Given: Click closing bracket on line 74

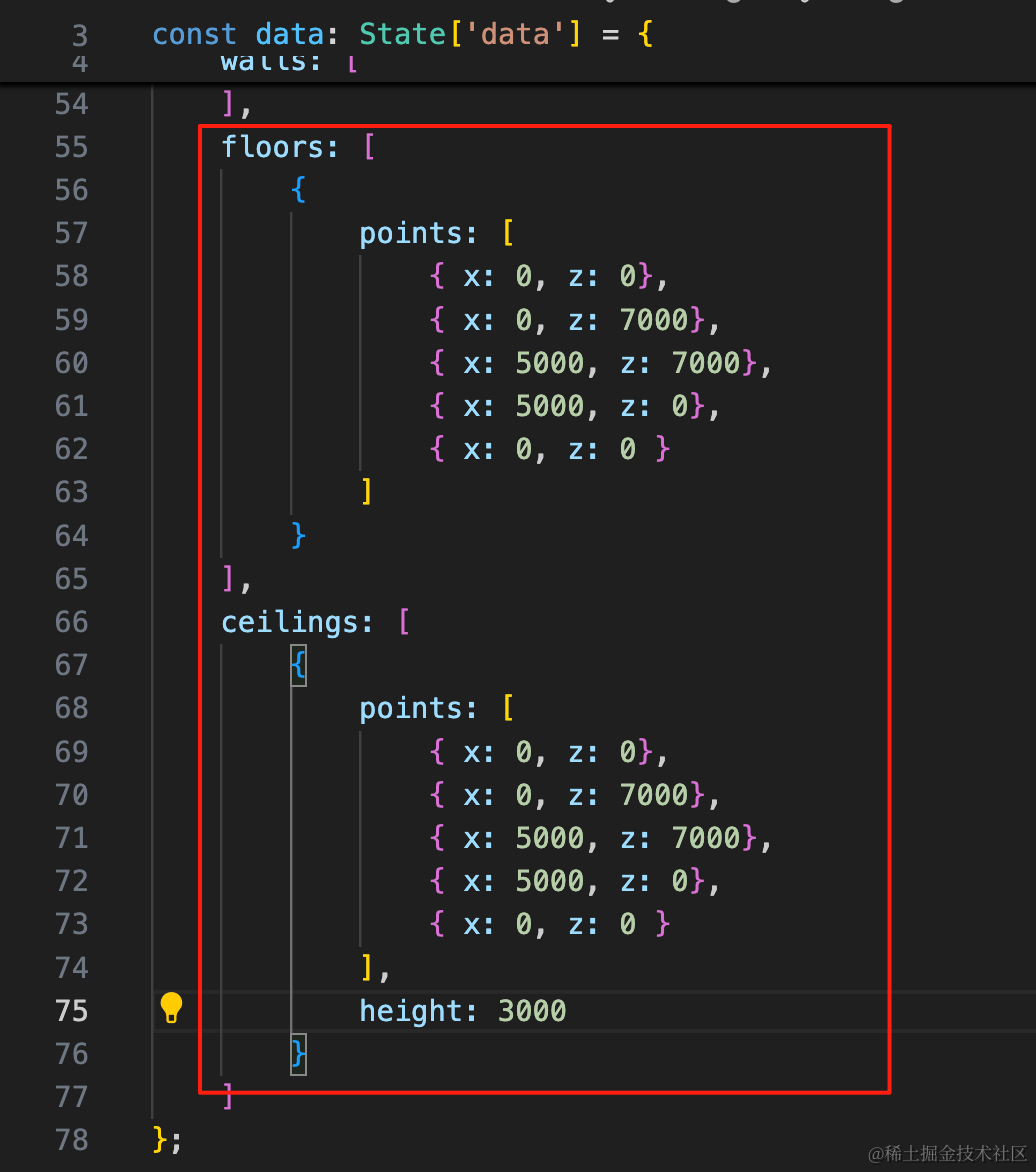Looking at the screenshot, I should [x=366, y=967].
